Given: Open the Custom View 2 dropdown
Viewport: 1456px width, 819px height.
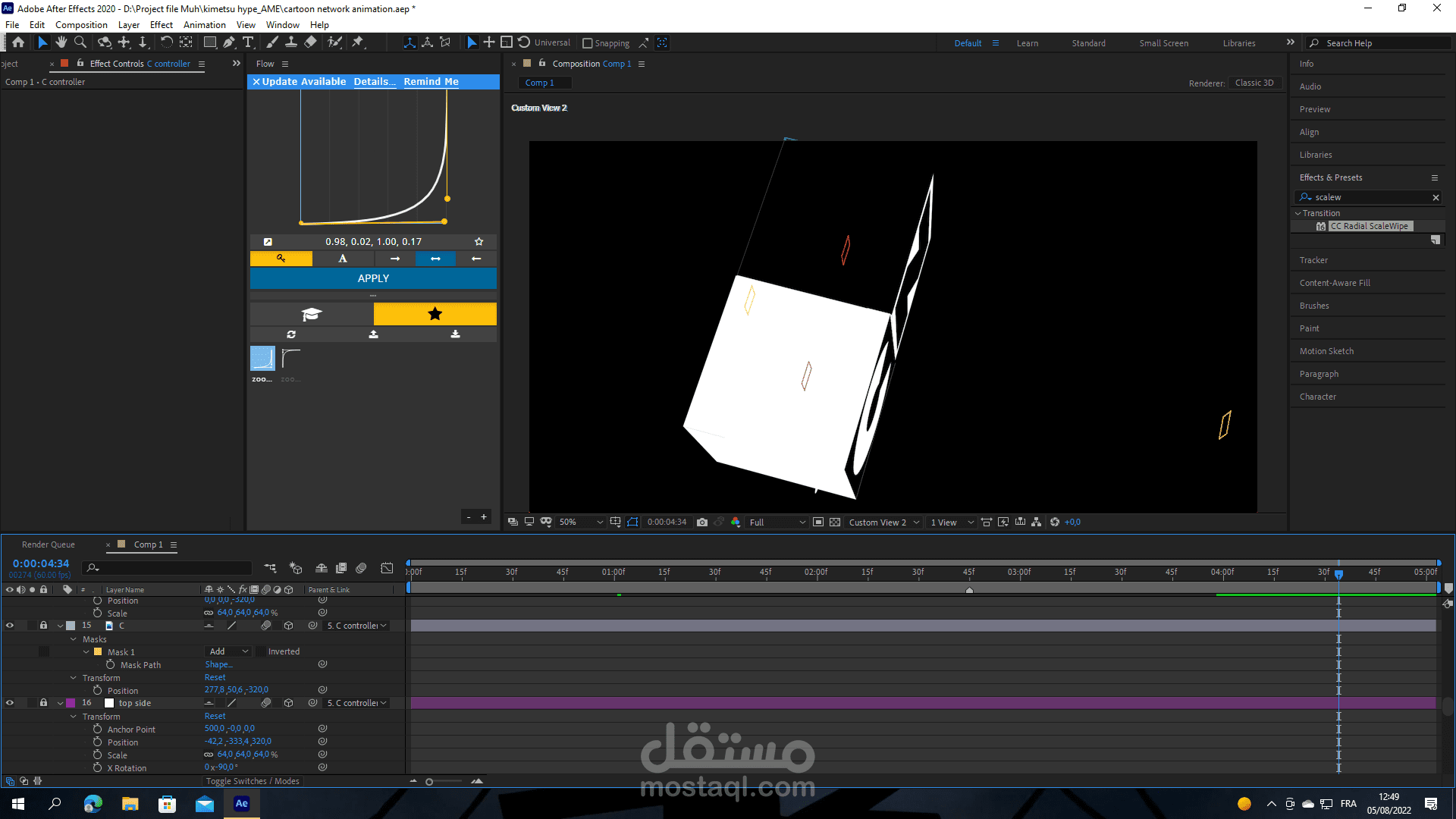Looking at the screenshot, I should point(883,522).
